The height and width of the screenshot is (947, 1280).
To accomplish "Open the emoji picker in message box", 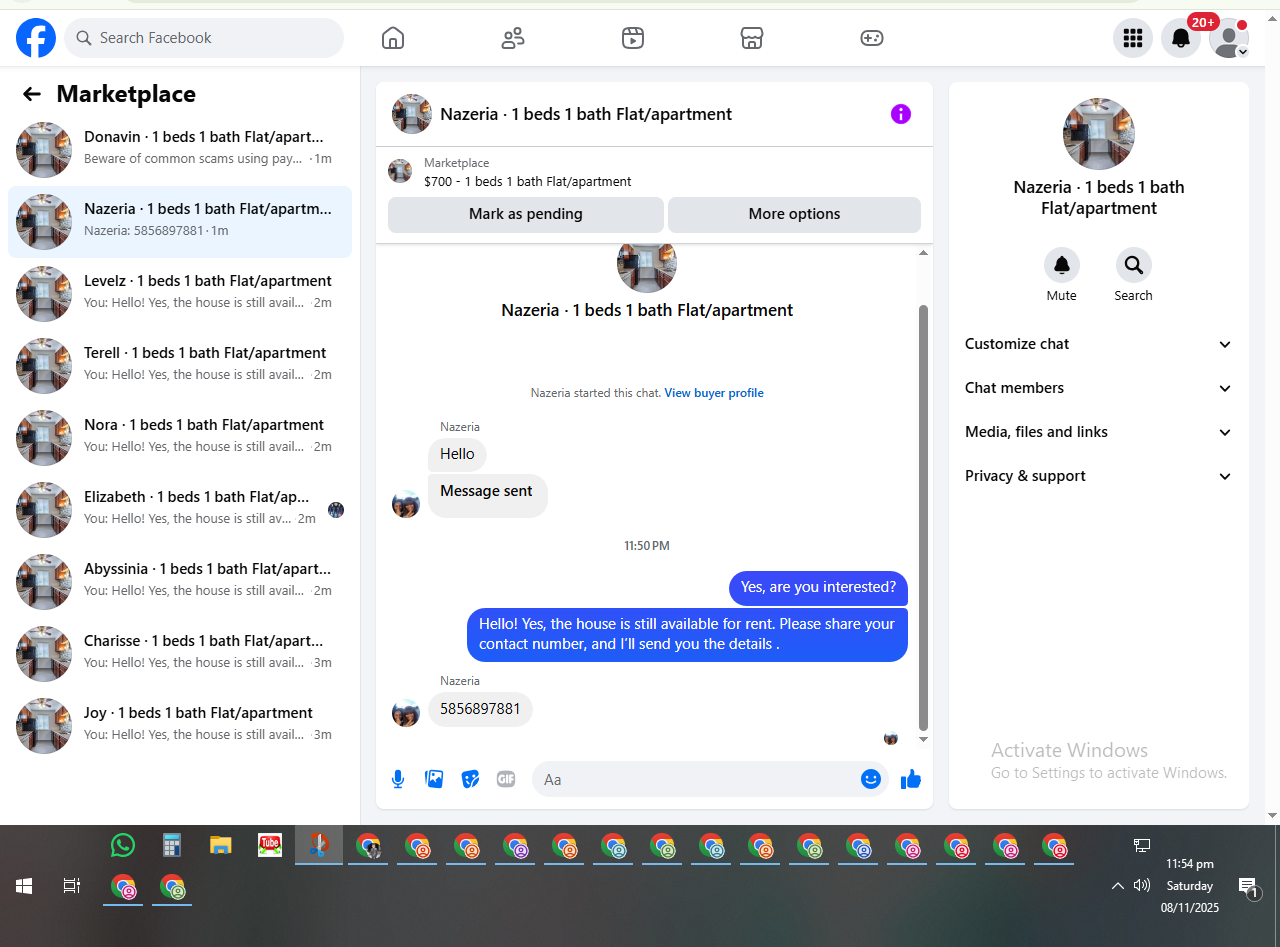I will (871, 779).
